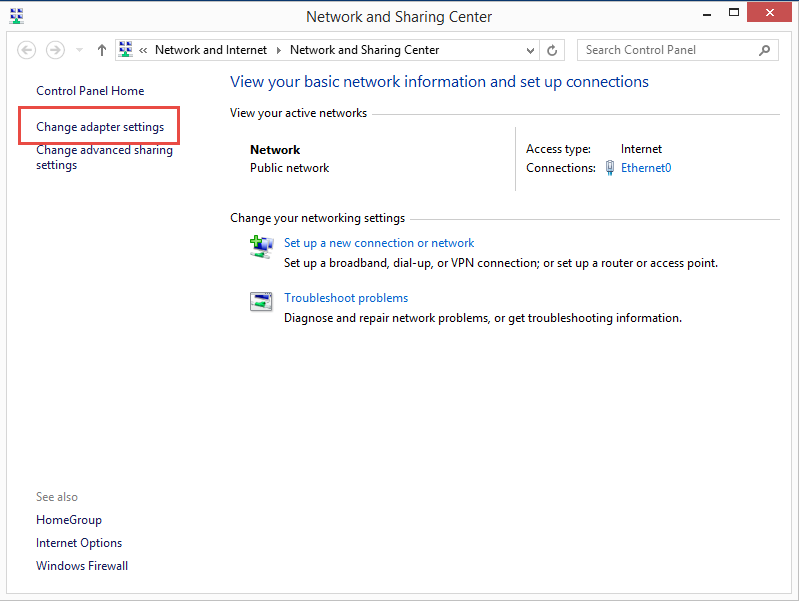The width and height of the screenshot is (799, 601).
Task: Open Change advanced sharing settings
Action: click(x=104, y=157)
